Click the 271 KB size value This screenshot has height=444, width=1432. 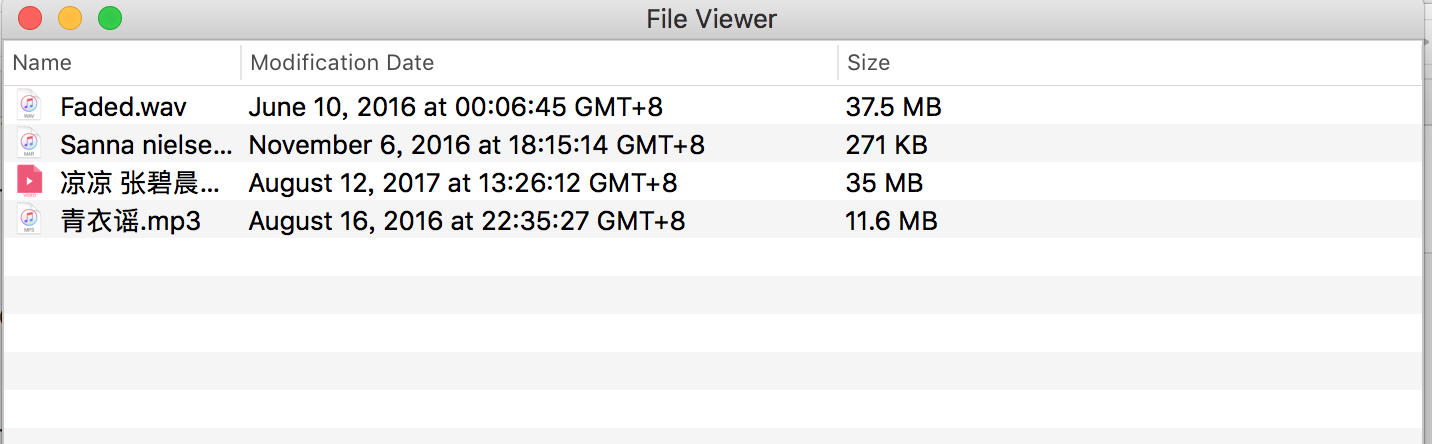click(886, 145)
